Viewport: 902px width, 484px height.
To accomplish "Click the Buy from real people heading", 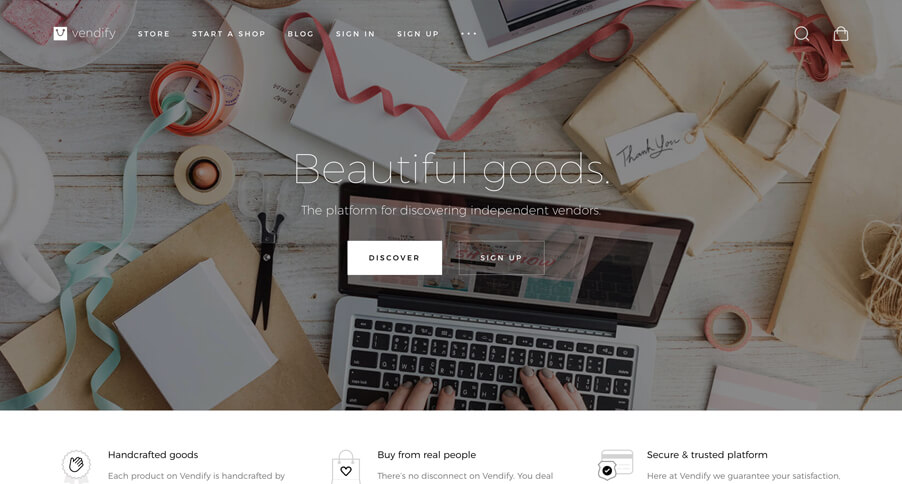I will pos(426,455).
